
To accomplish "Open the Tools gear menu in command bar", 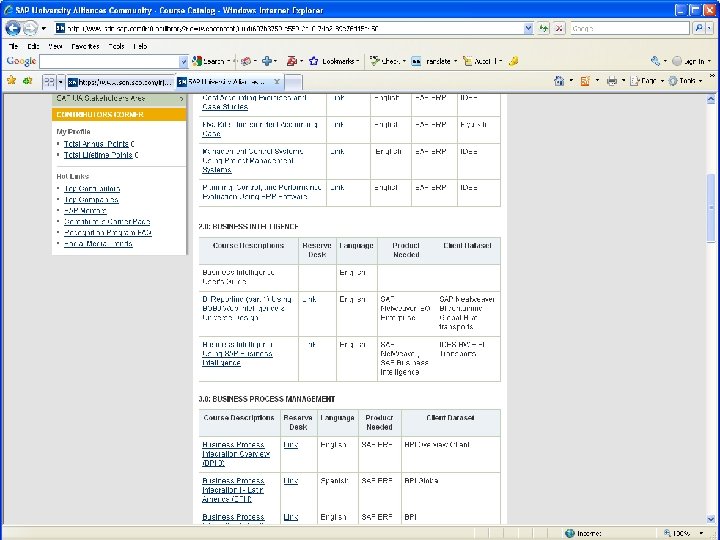I will click(685, 81).
